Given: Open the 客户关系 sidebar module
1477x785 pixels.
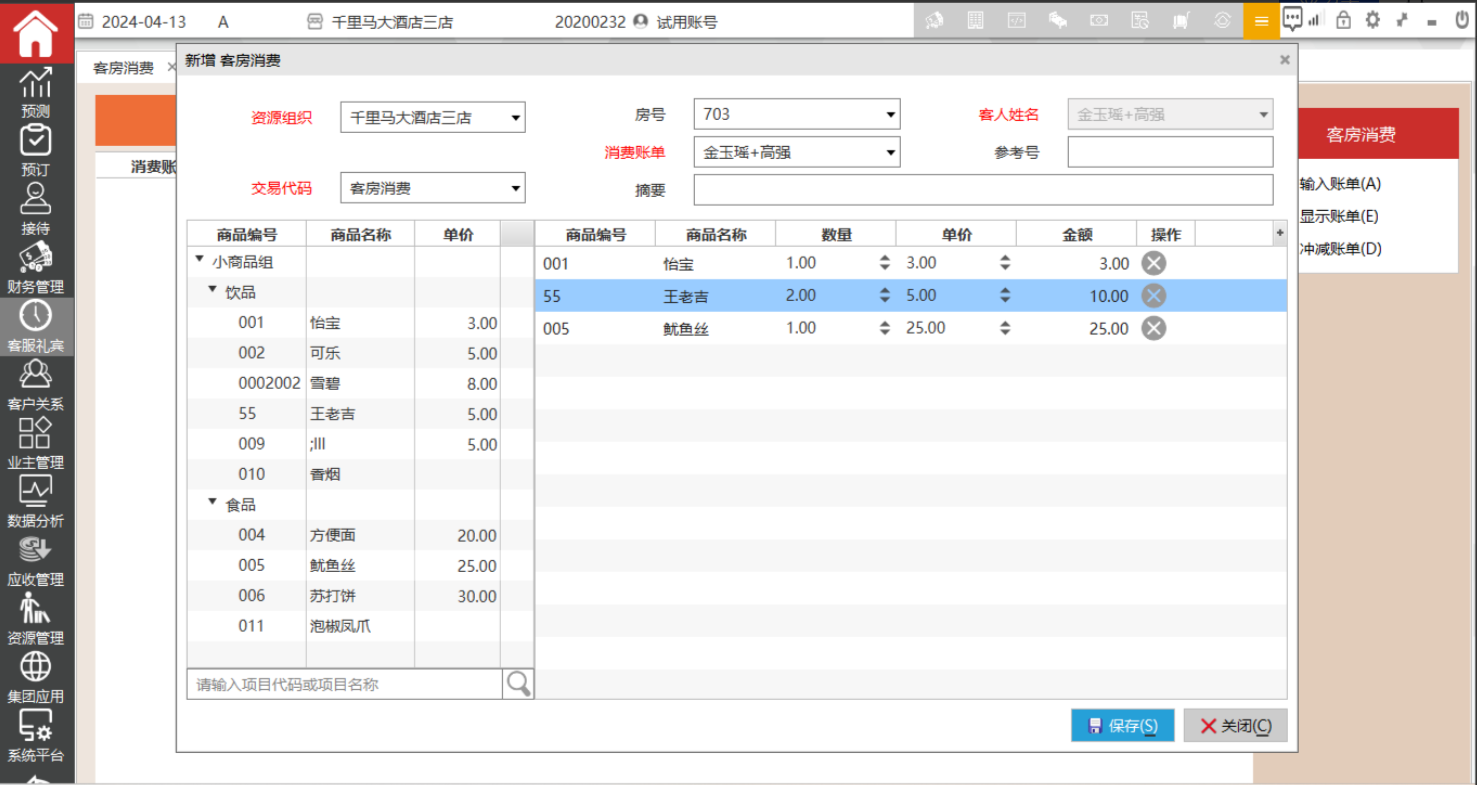Looking at the screenshot, I should [36, 385].
